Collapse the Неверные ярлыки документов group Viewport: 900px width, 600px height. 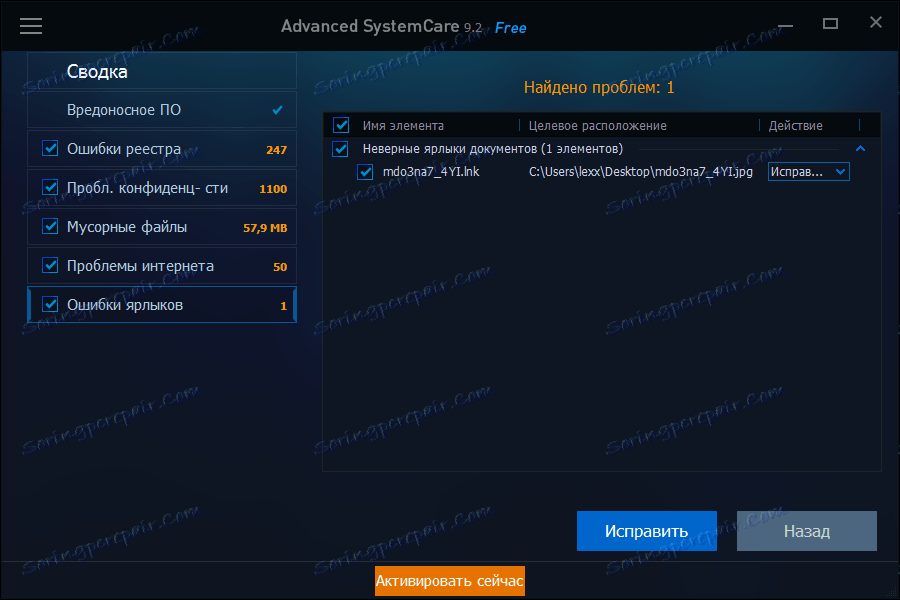[x=860, y=149]
